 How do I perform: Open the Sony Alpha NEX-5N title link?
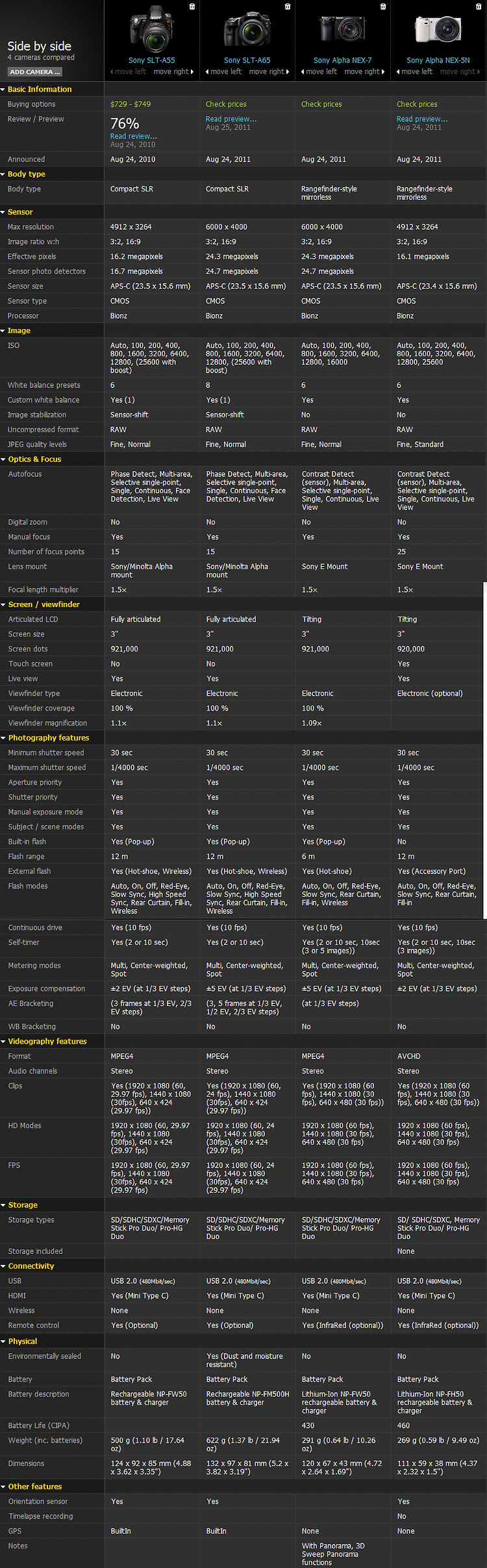(x=438, y=60)
